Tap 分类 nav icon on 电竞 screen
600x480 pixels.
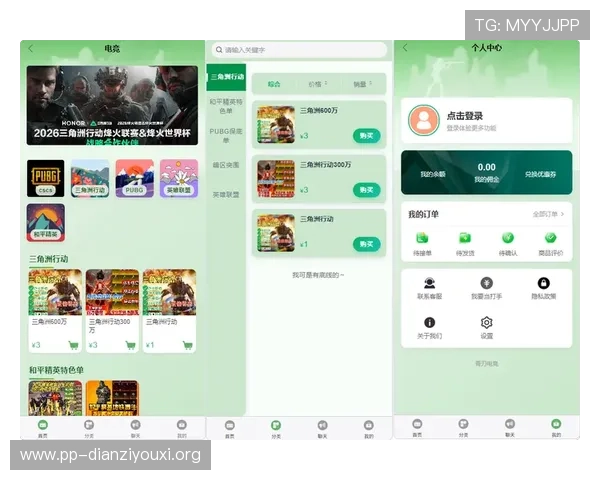[x=89, y=425]
